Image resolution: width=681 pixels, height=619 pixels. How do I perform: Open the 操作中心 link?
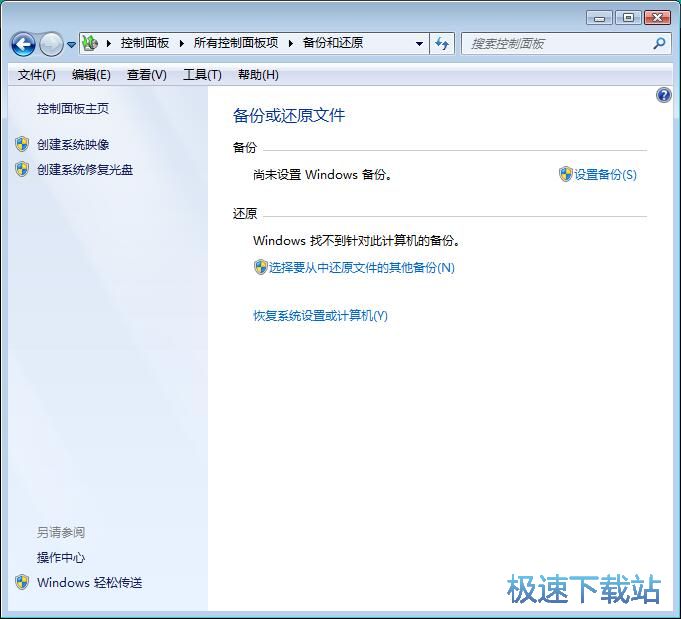(61, 558)
